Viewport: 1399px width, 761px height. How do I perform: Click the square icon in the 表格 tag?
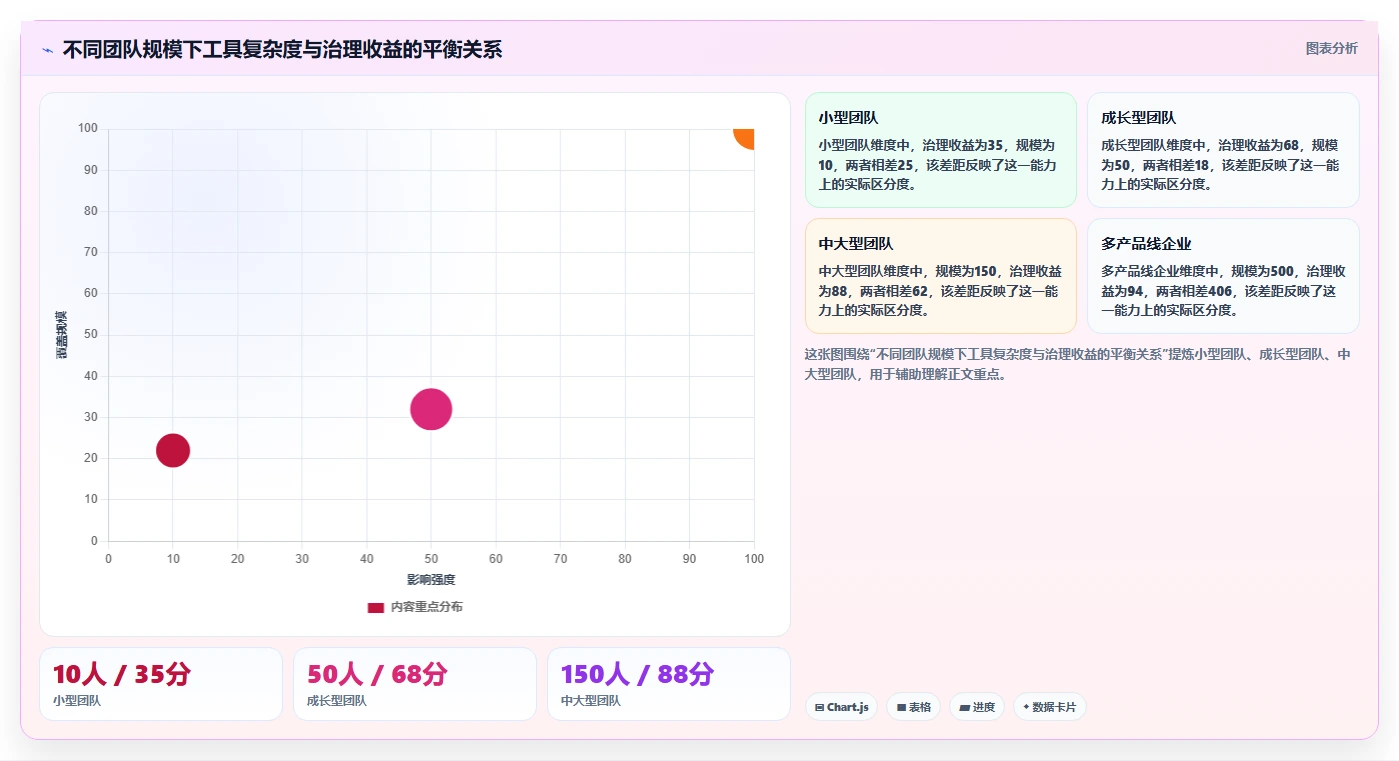point(901,707)
